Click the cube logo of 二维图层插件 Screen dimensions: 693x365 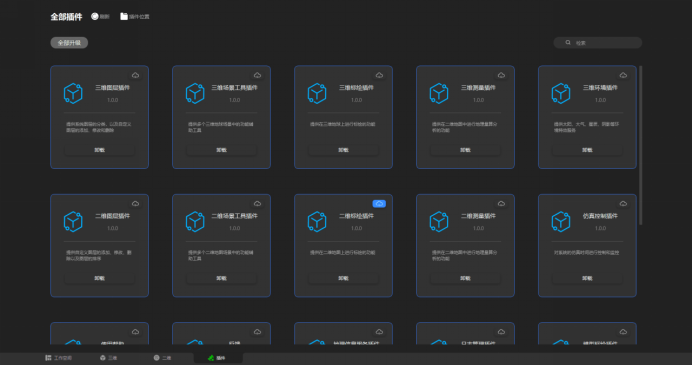pyautogui.click(x=73, y=222)
